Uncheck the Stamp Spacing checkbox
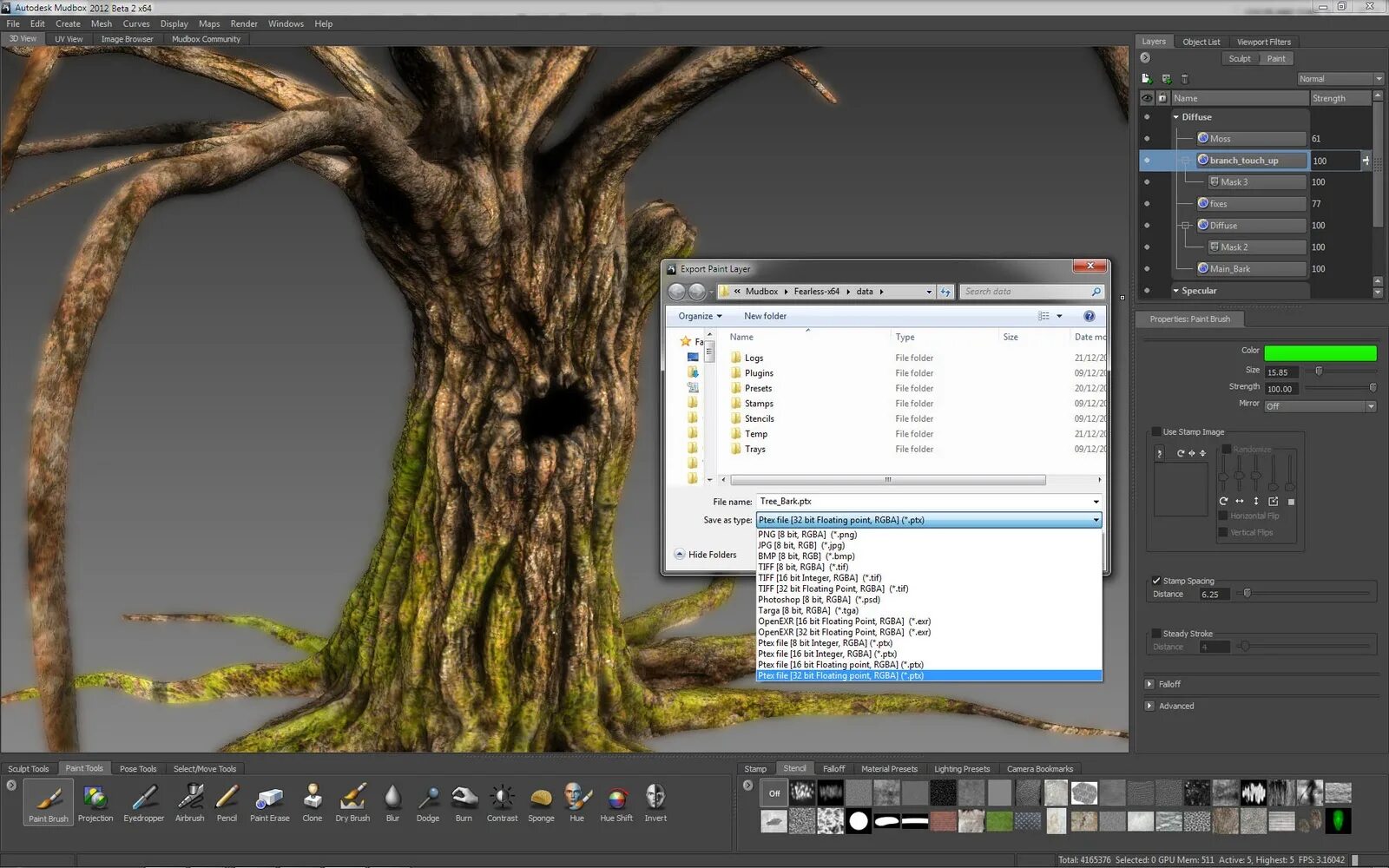This screenshot has width=1389, height=868. point(1156,581)
